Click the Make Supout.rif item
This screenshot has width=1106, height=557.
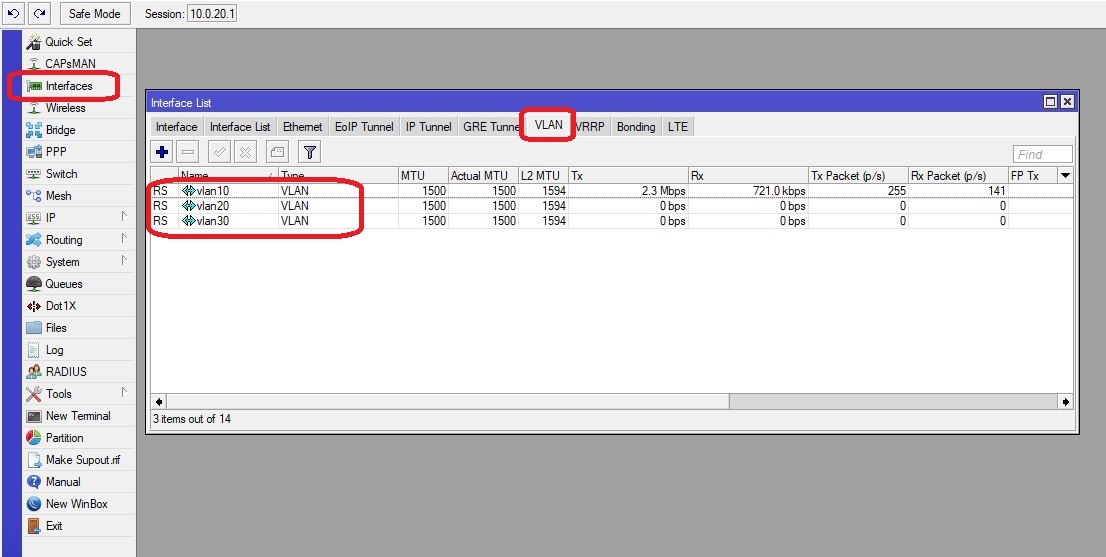(82, 460)
